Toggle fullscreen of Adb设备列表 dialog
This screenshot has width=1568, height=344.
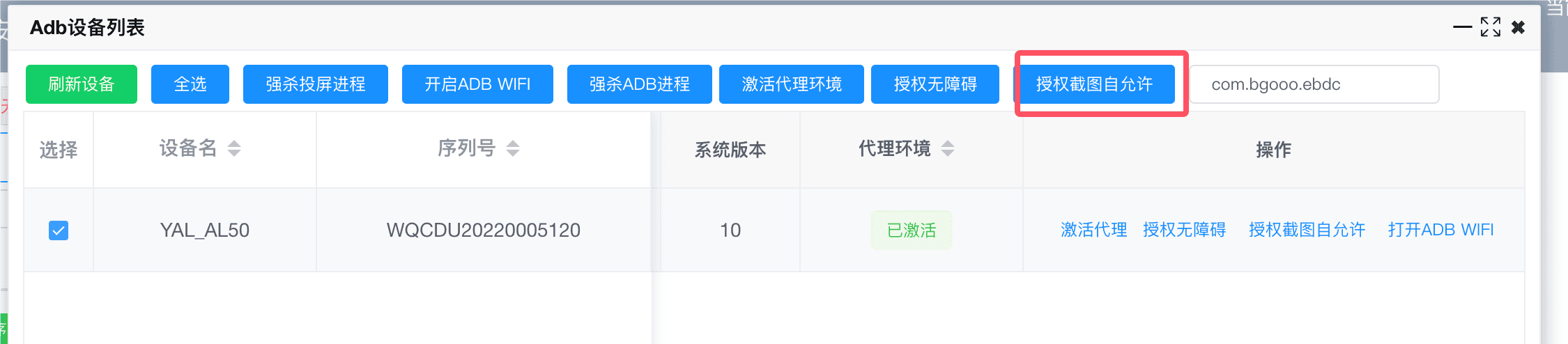point(1491,27)
